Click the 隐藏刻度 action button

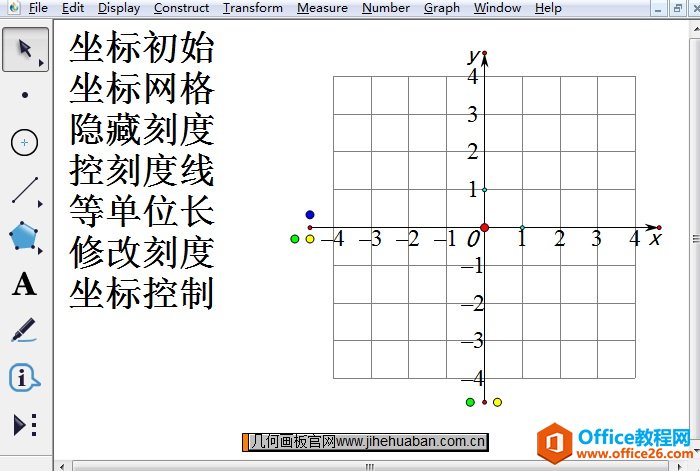[x=142, y=129]
